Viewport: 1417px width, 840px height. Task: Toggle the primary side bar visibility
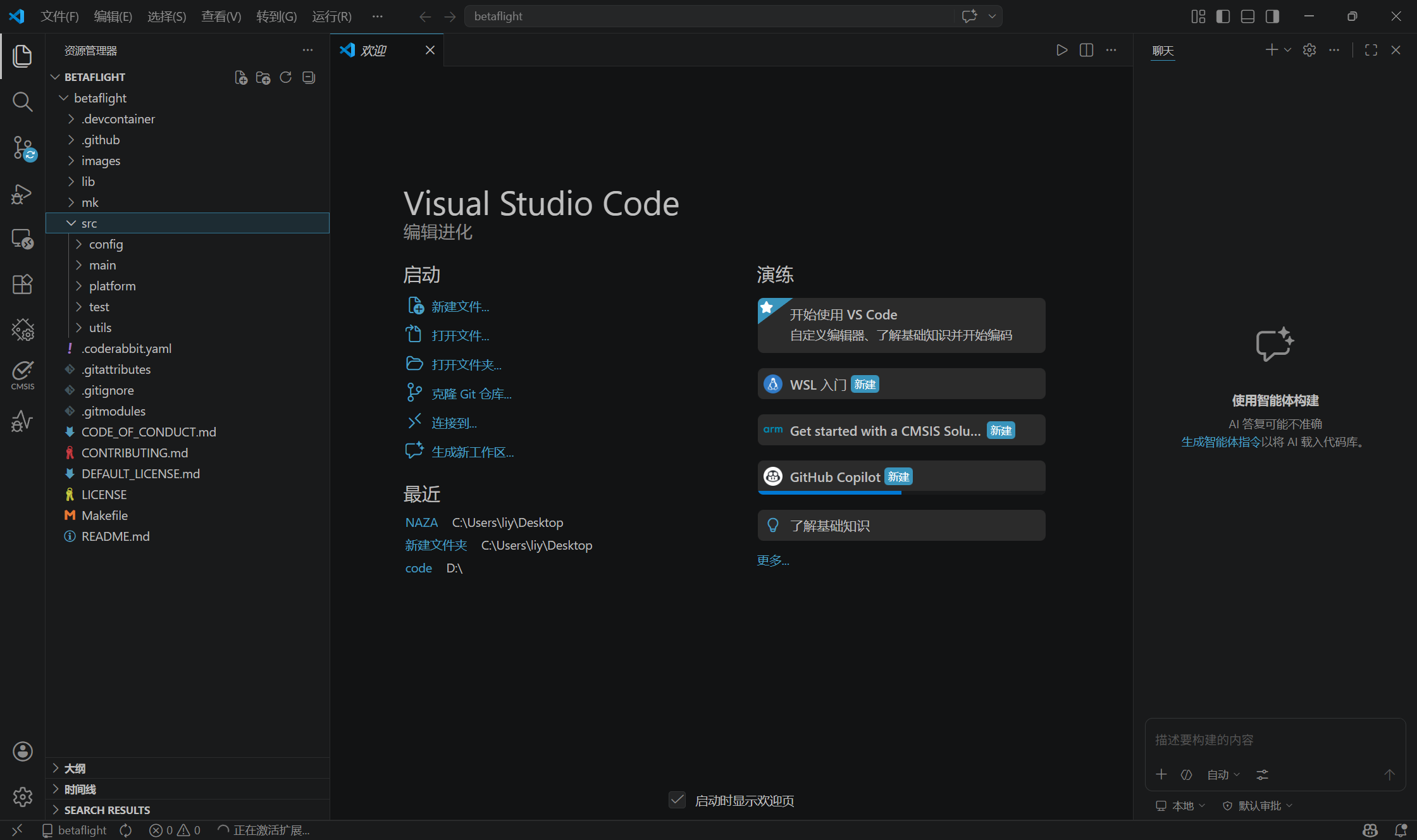[1223, 16]
